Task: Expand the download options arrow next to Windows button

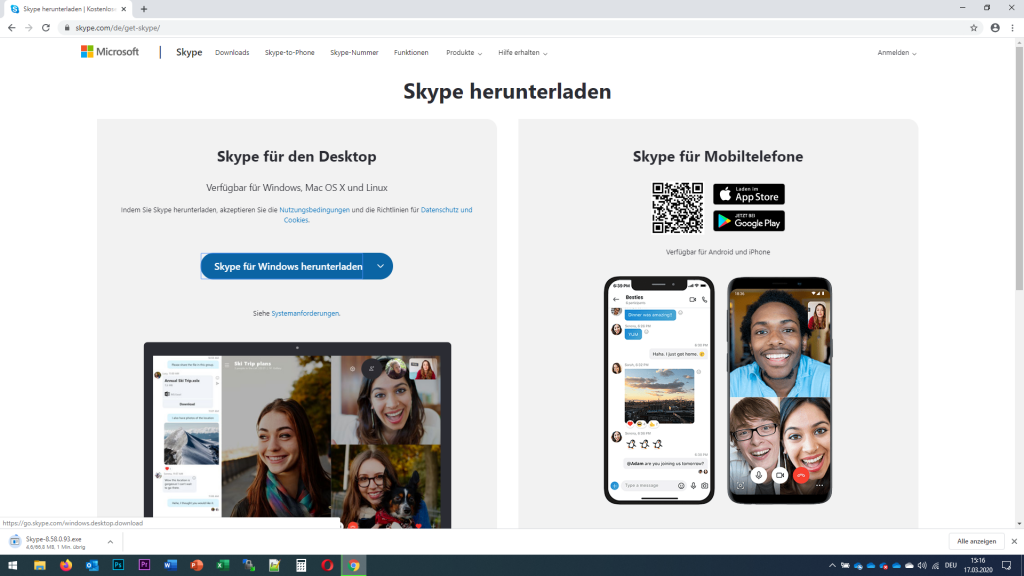Action: click(379, 266)
